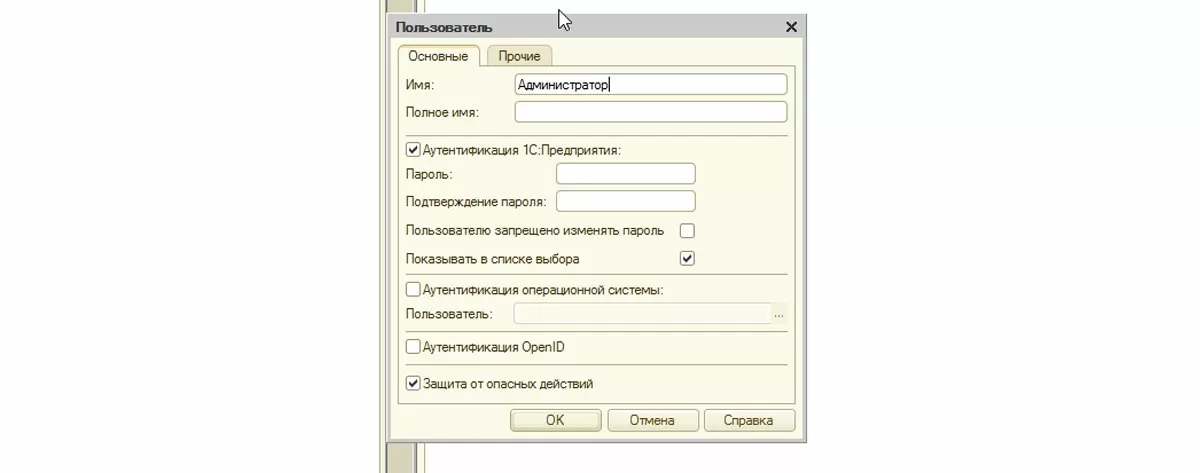Click the Пароль input field

(625, 174)
